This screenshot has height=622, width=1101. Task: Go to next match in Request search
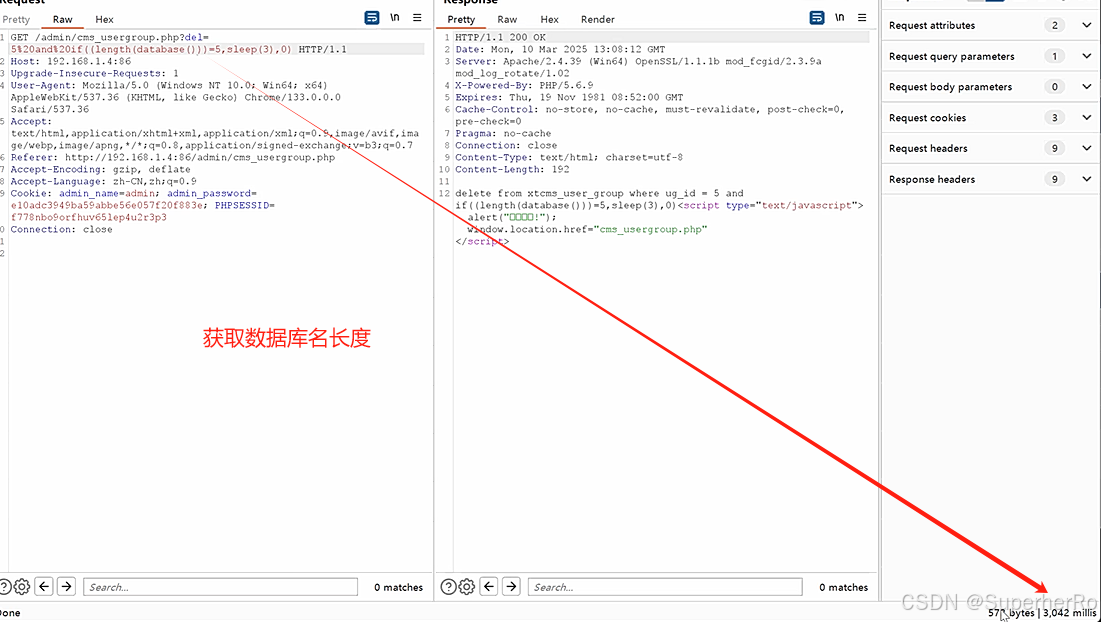[x=67, y=586]
